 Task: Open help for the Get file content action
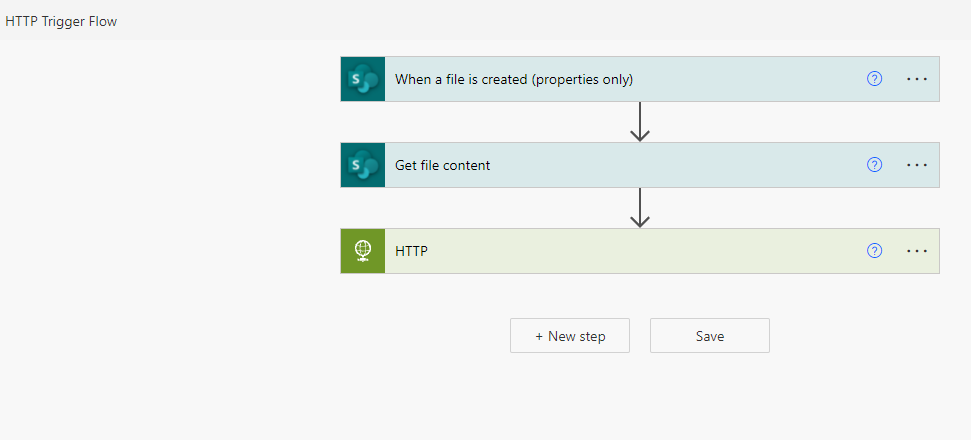coord(874,165)
